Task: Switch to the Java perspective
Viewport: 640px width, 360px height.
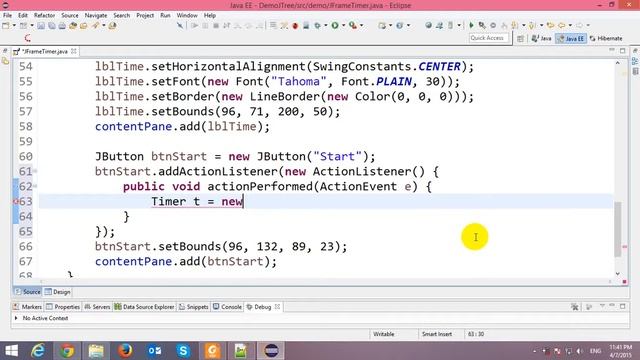Action: (x=541, y=38)
